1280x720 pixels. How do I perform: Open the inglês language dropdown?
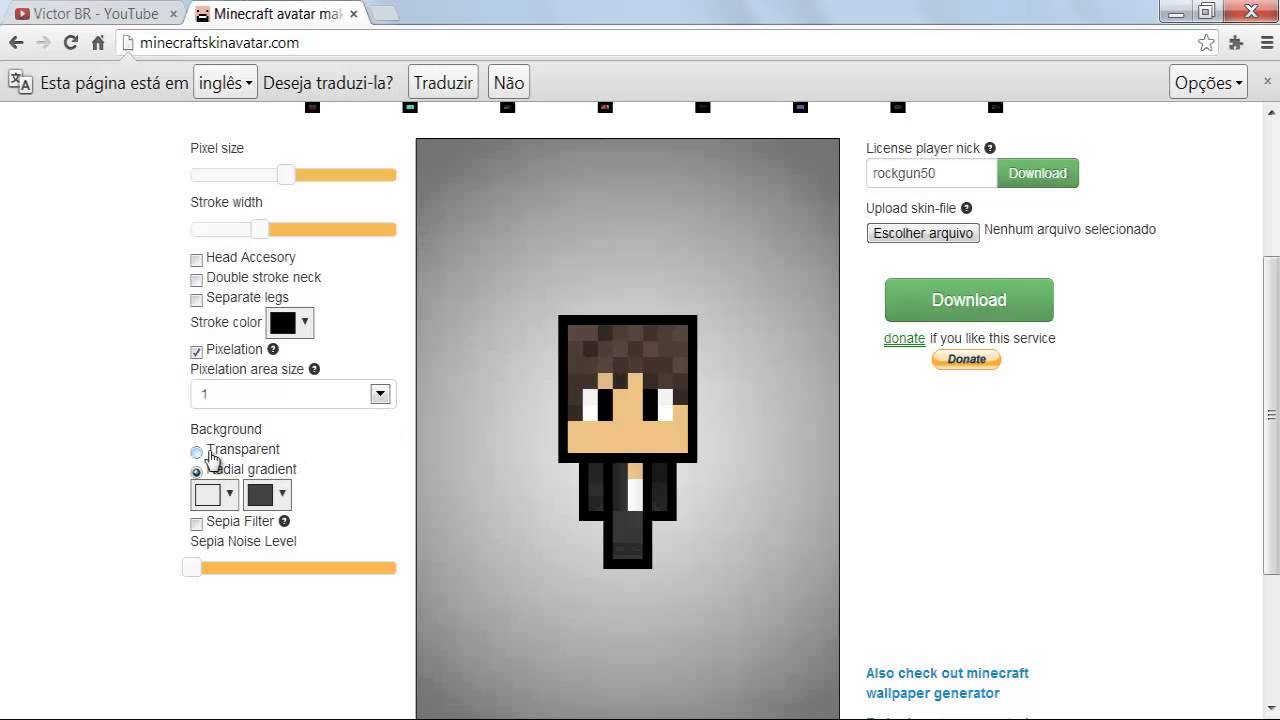[x=225, y=83]
